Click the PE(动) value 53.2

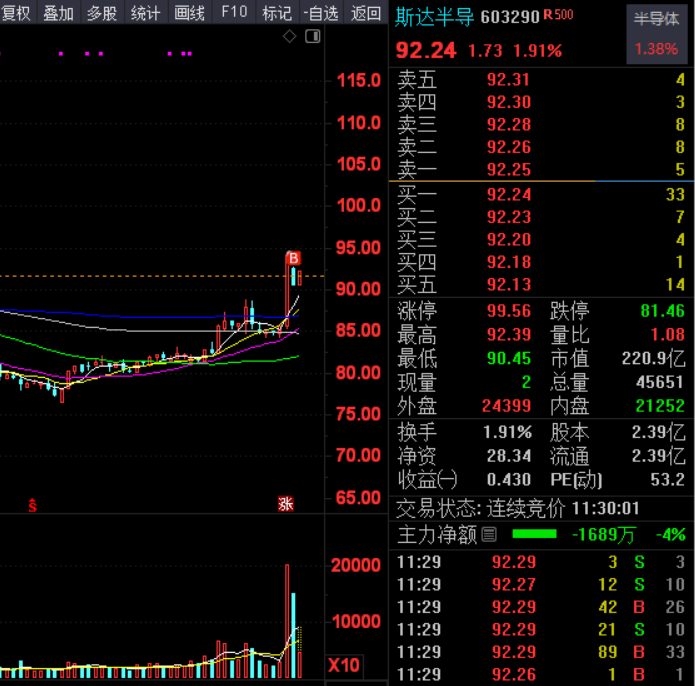668,479
